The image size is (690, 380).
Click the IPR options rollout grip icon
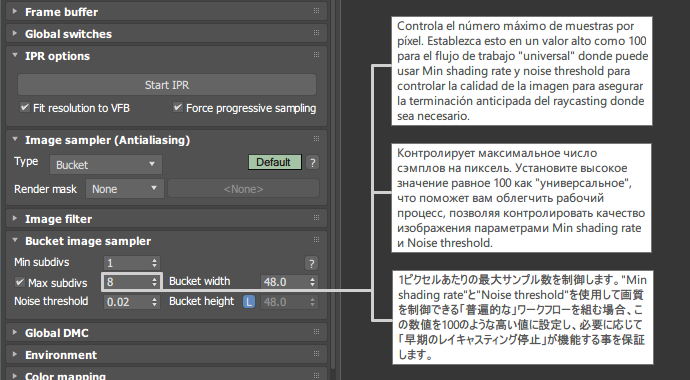[x=316, y=55]
